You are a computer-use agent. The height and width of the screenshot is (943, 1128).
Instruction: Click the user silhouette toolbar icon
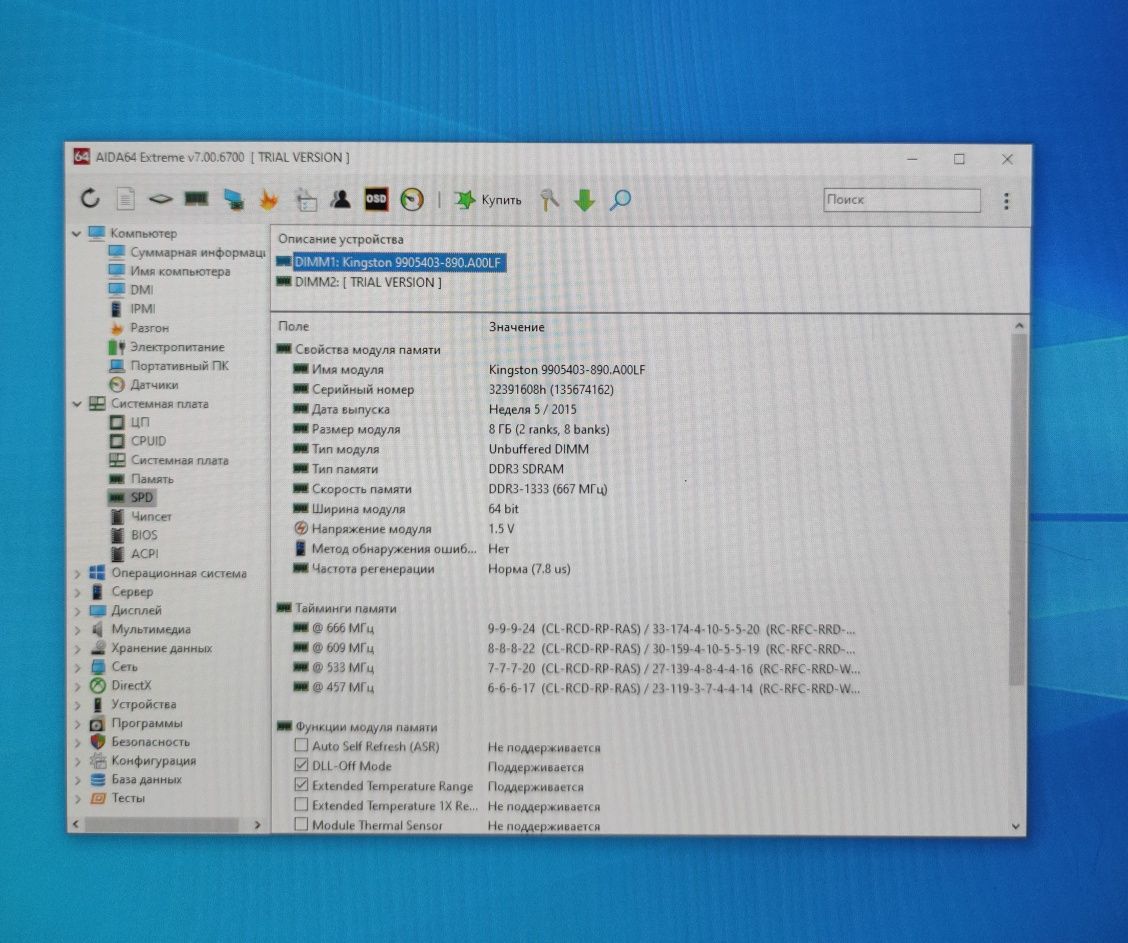point(340,199)
